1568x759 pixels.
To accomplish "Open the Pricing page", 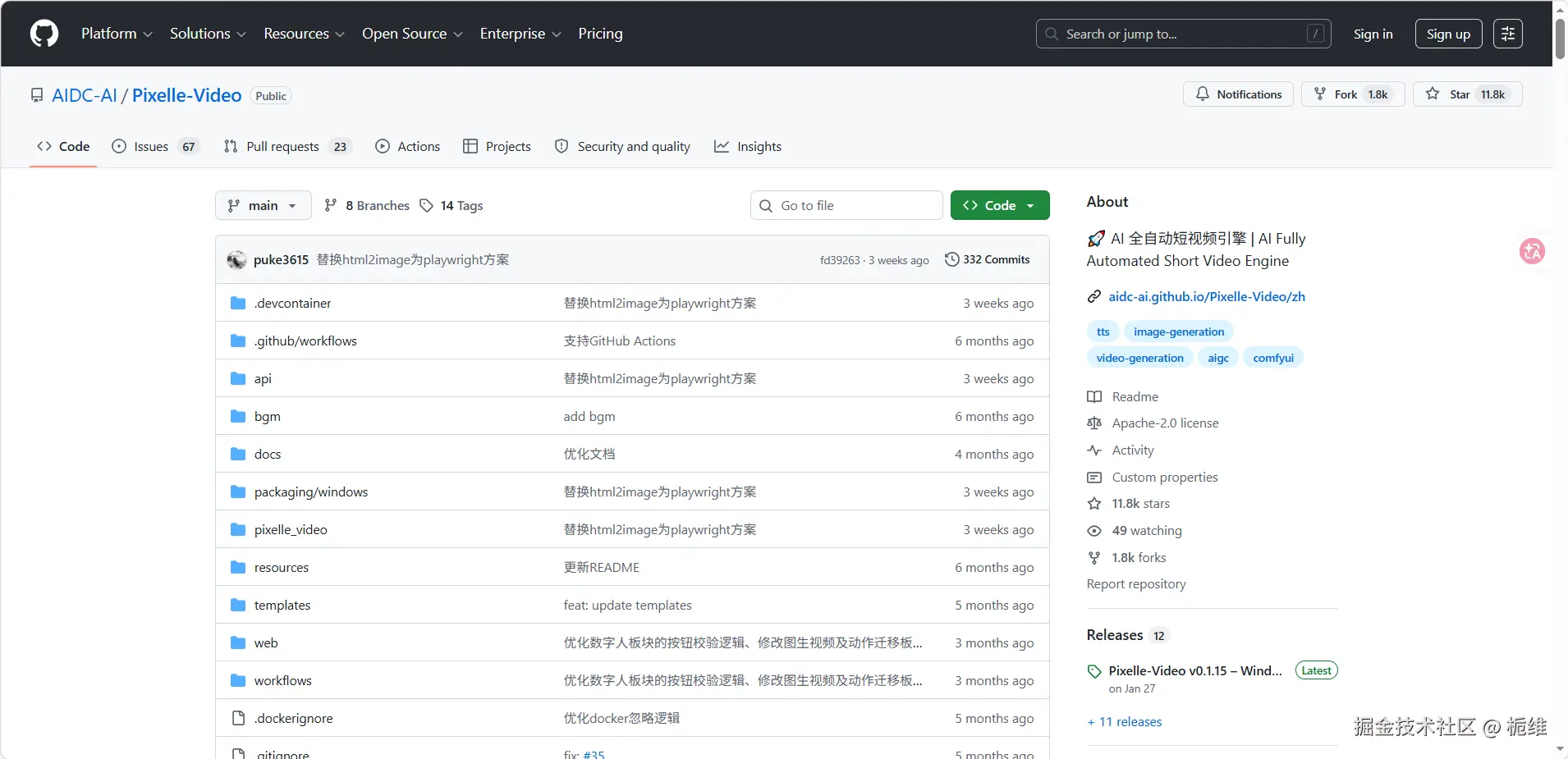I will pyautogui.click(x=600, y=34).
